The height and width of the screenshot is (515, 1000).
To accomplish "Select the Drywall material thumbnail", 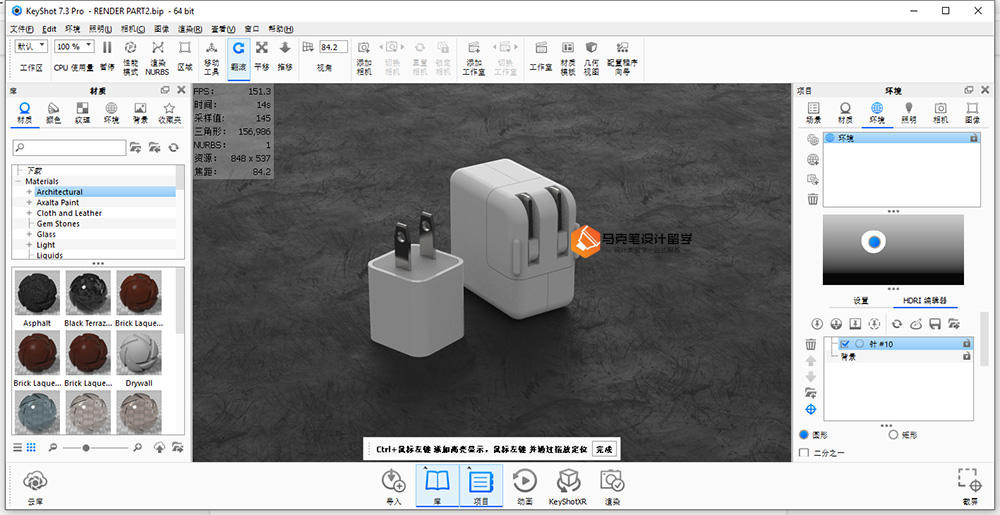I will (139, 352).
